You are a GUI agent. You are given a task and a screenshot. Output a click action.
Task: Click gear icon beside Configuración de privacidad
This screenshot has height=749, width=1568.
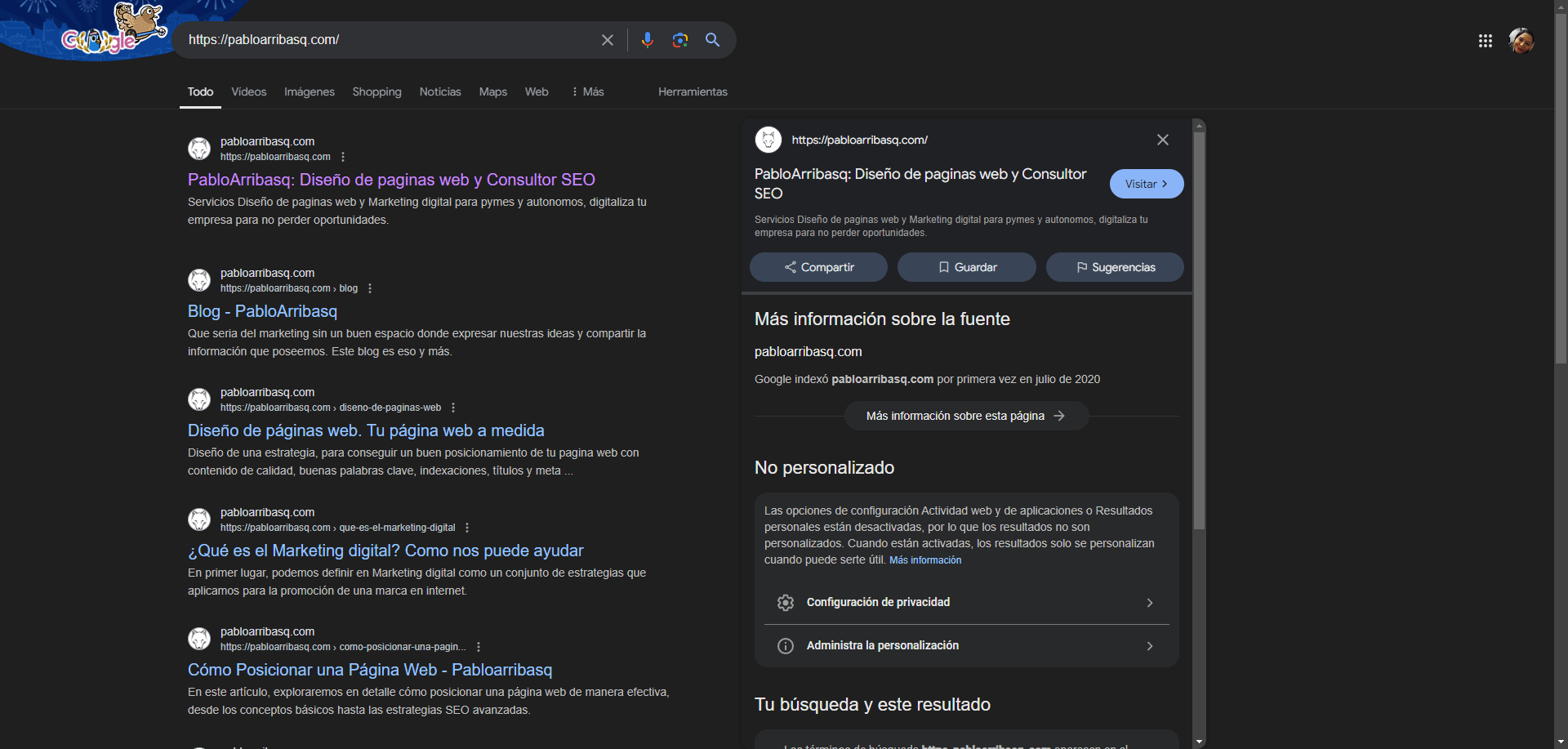[786, 603]
